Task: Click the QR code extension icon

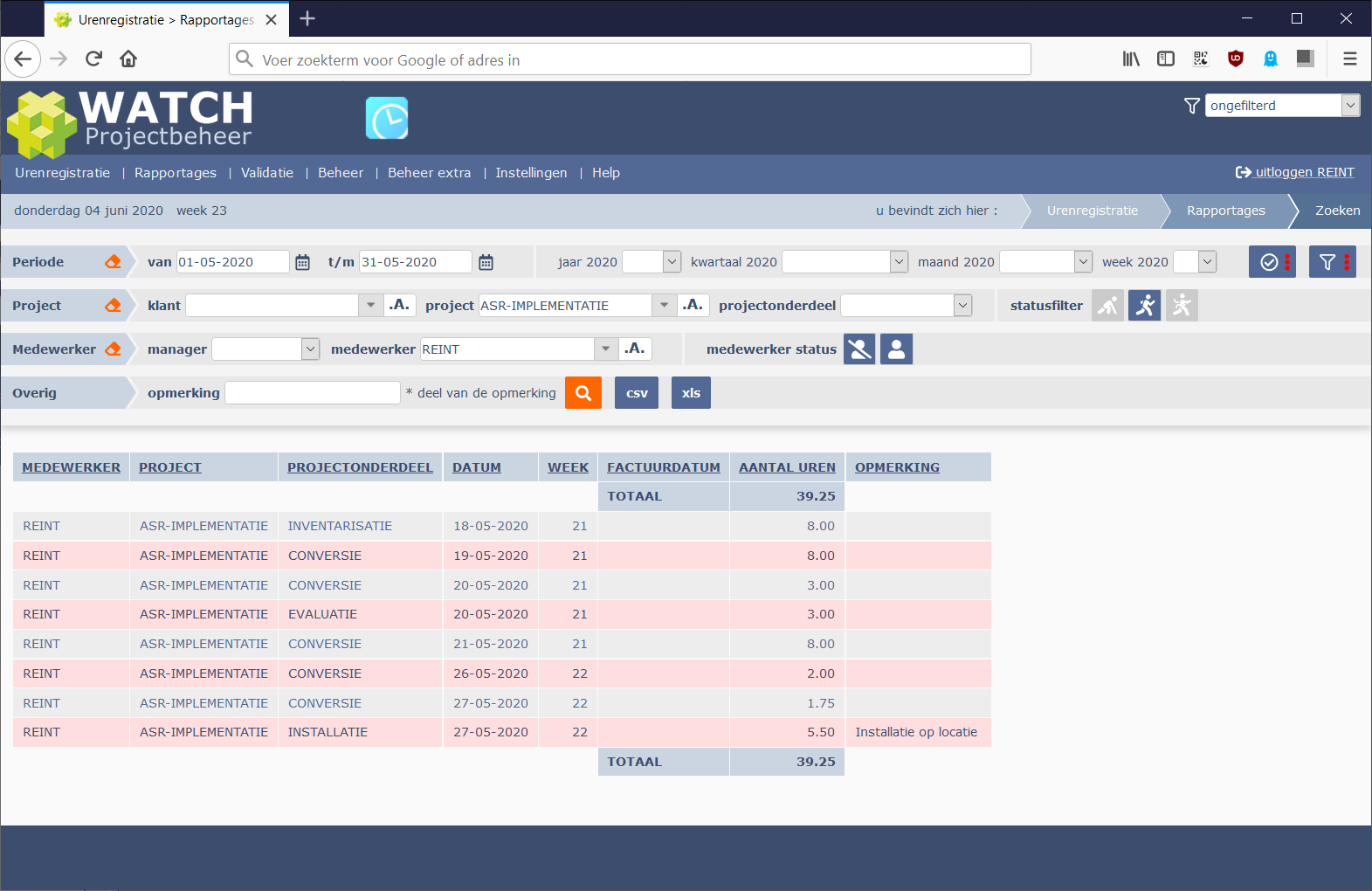Action: click(x=1201, y=59)
